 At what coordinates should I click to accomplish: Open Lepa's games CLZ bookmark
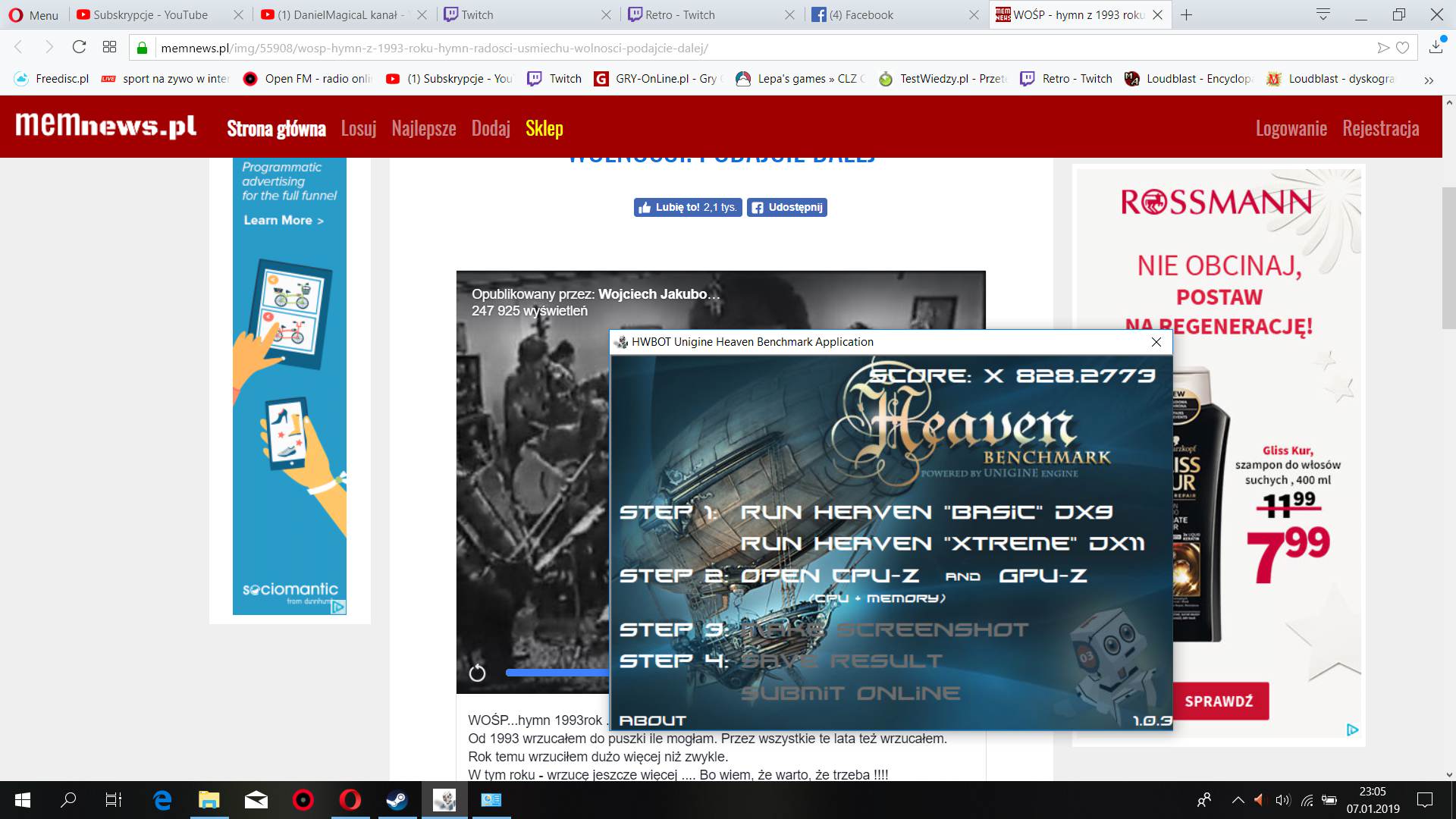801,78
